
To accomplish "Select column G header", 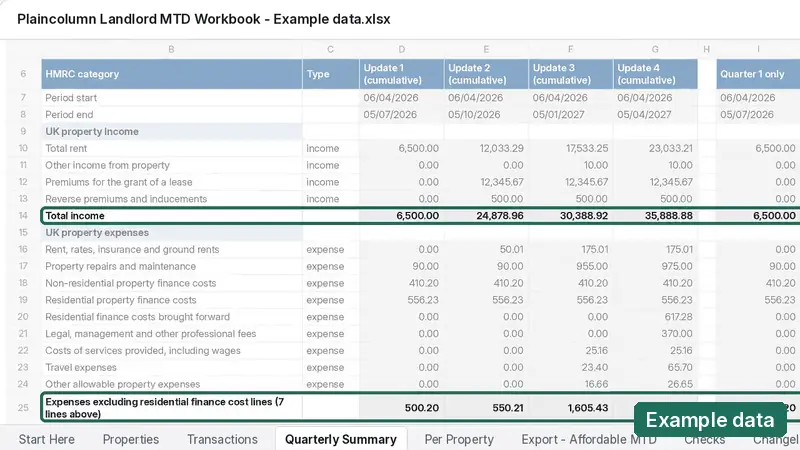I will coord(655,49).
